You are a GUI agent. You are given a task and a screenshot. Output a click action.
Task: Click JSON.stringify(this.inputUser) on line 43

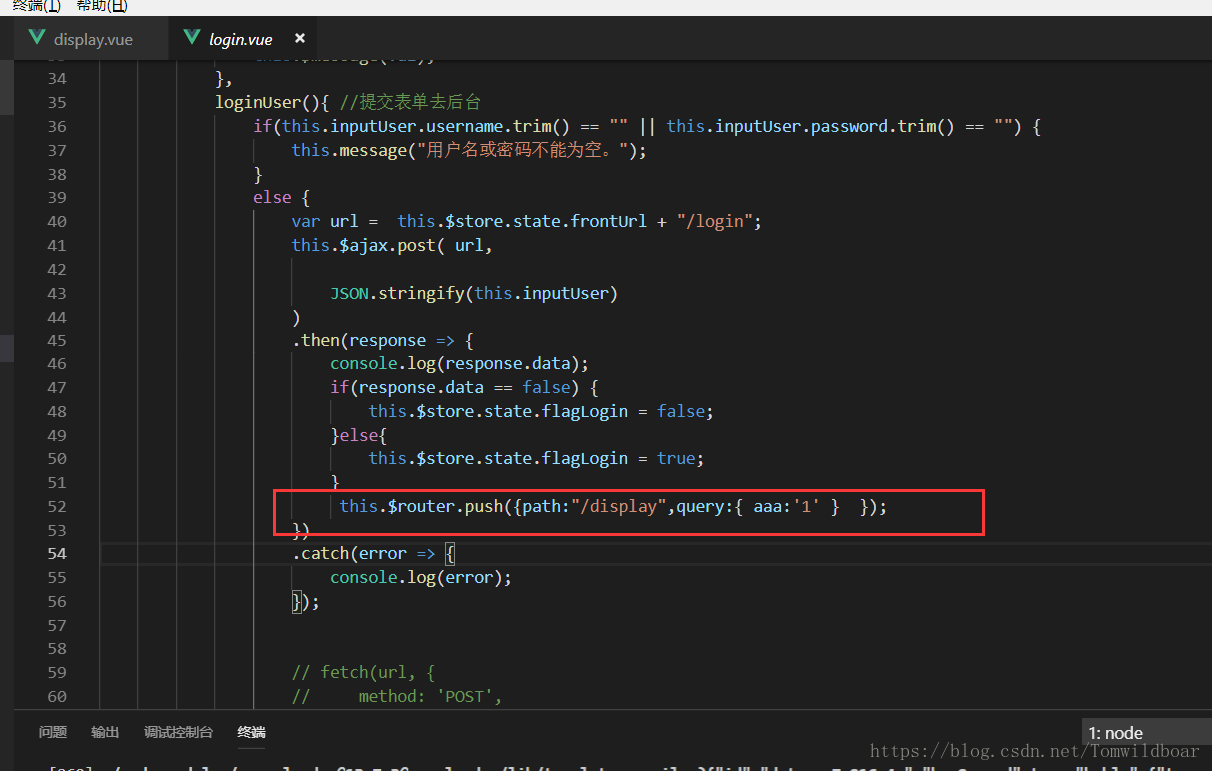(474, 293)
